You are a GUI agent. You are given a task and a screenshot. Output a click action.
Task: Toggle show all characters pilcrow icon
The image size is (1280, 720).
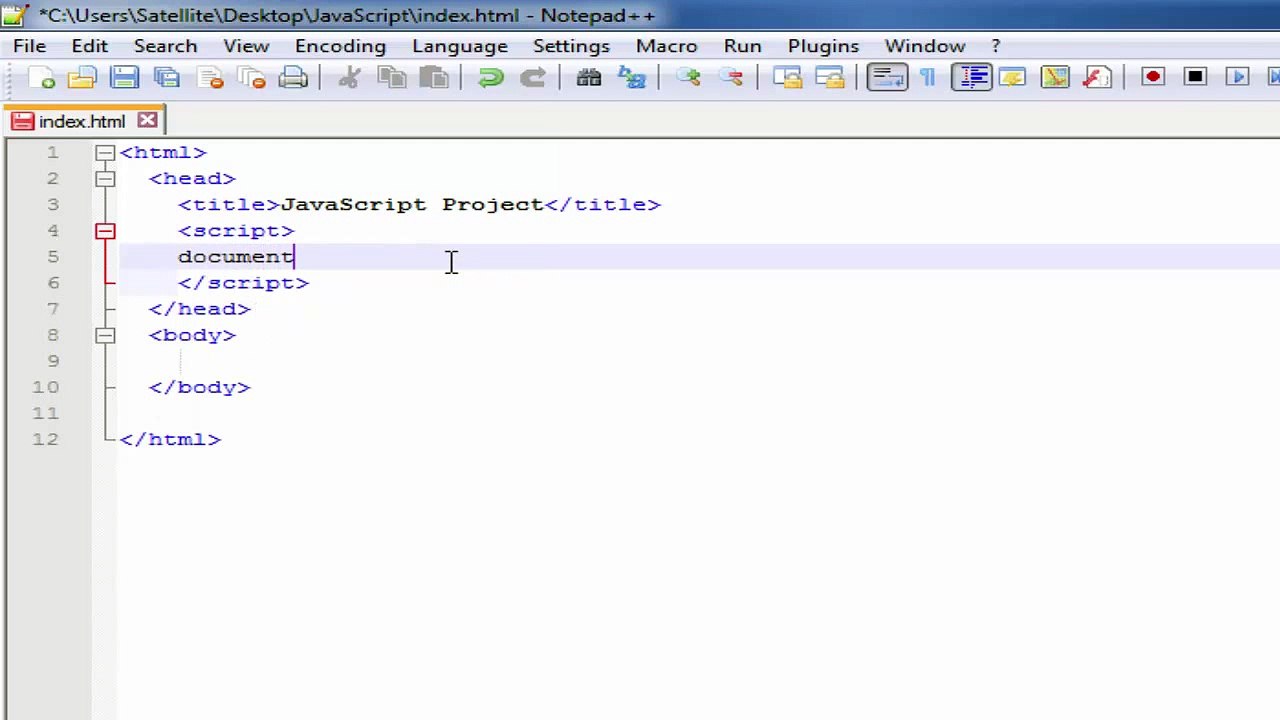[x=928, y=78]
